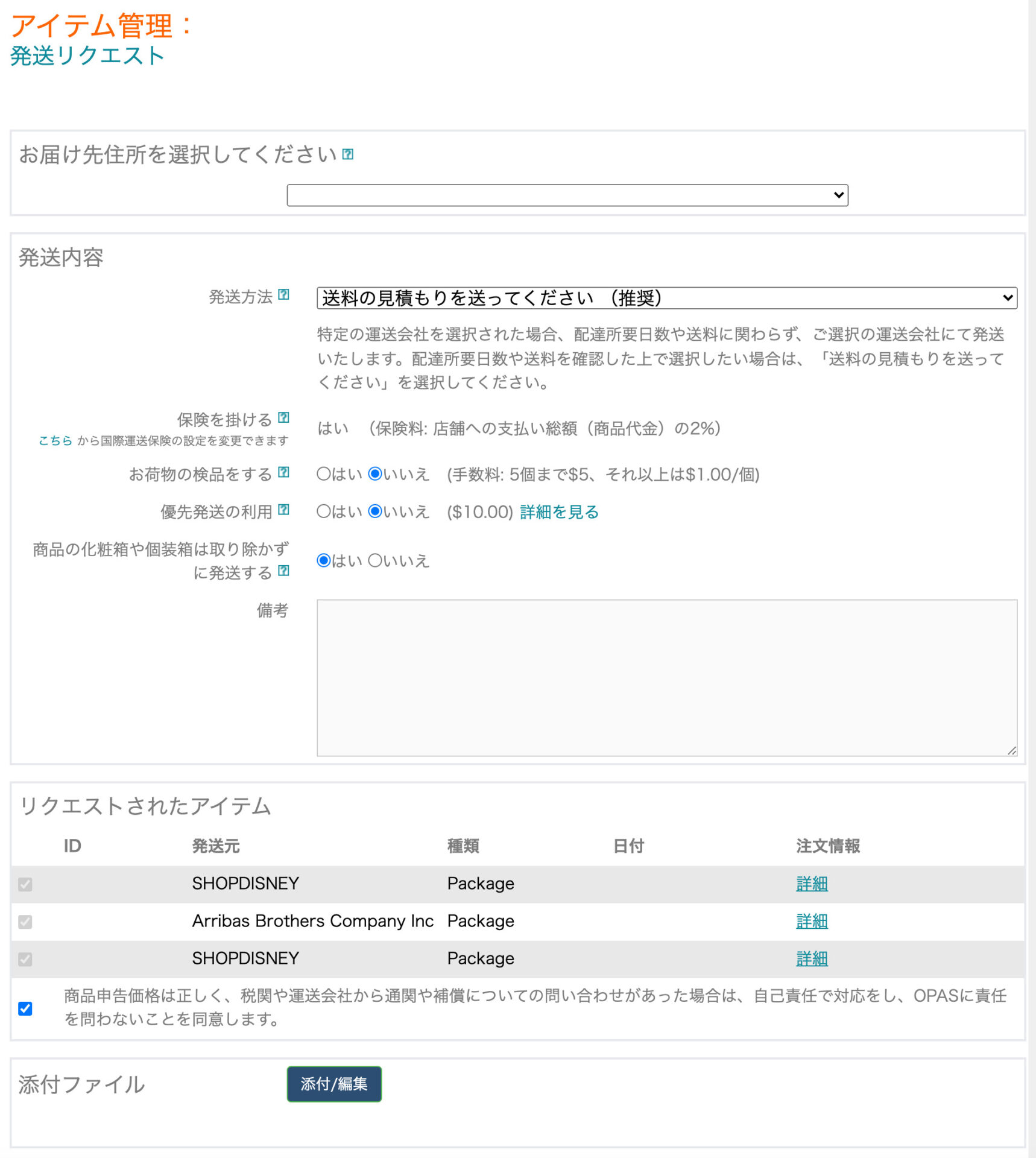1036x1158 pixels.
Task: Uncheck the 商品申告価格 agreement checkbox
Action: click(x=25, y=1008)
